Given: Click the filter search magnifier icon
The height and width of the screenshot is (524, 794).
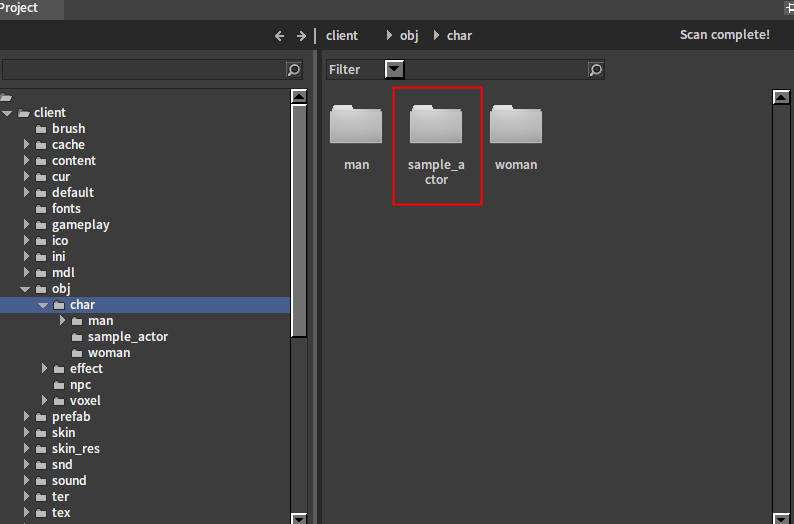Looking at the screenshot, I should click(x=596, y=70).
